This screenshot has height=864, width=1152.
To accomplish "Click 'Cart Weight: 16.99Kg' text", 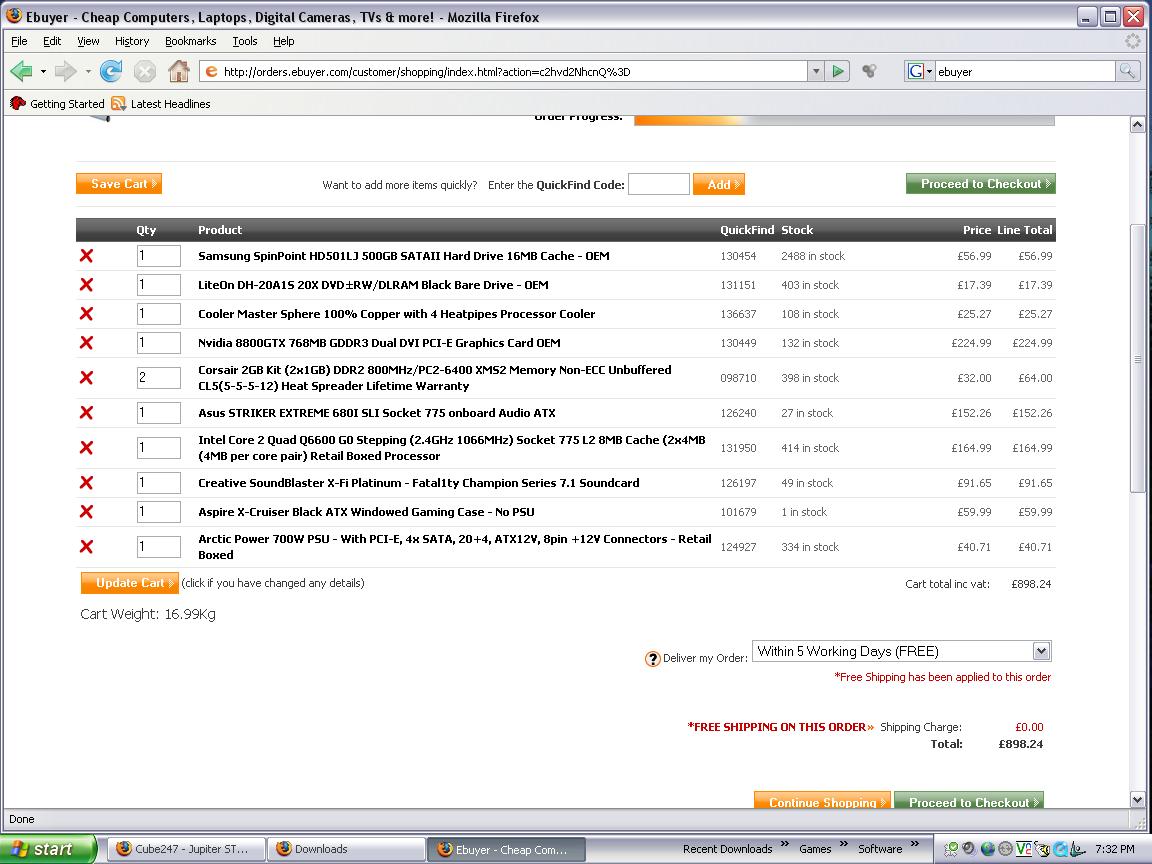I will 148,614.
